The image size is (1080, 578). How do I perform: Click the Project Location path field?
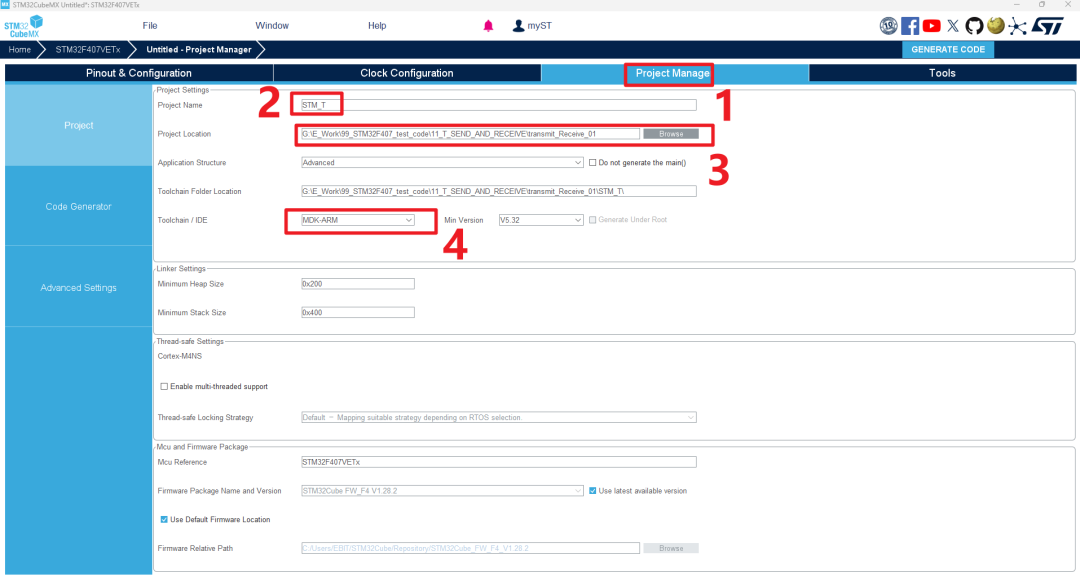pyautogui.click(x=470, y=134)
